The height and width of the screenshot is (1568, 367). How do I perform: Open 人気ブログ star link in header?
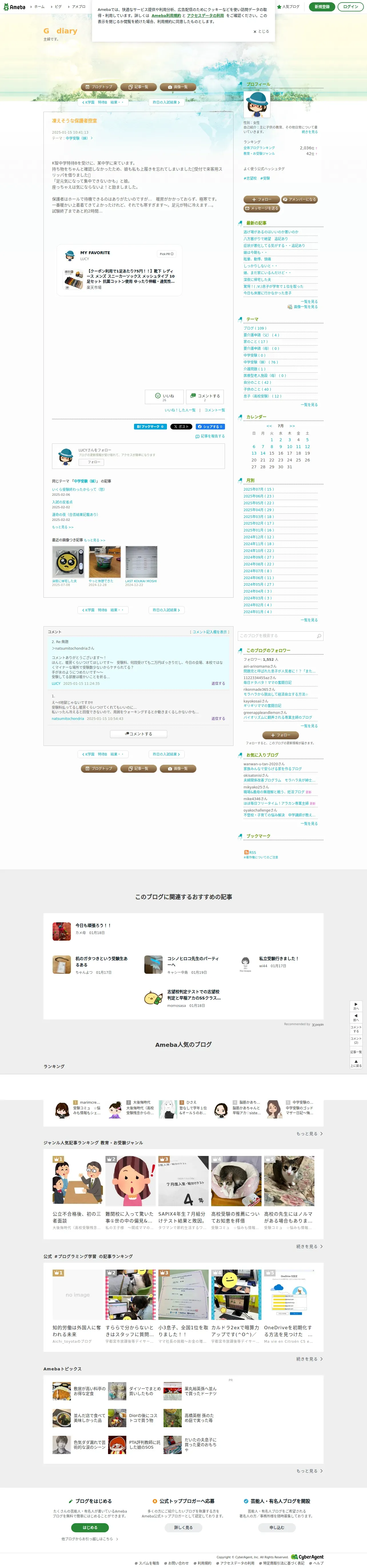[x=288, y=7]
